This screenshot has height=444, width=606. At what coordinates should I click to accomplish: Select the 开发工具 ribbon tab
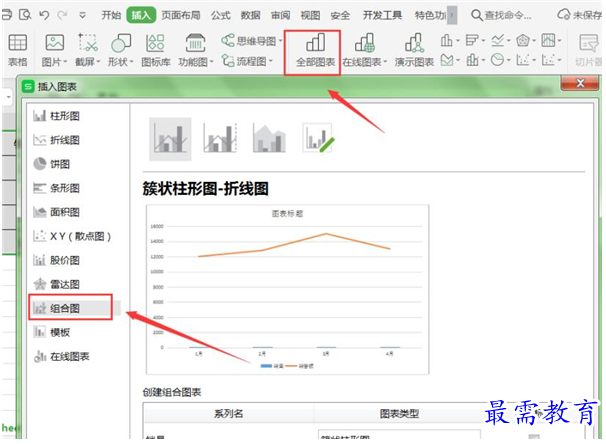(382, 15)
